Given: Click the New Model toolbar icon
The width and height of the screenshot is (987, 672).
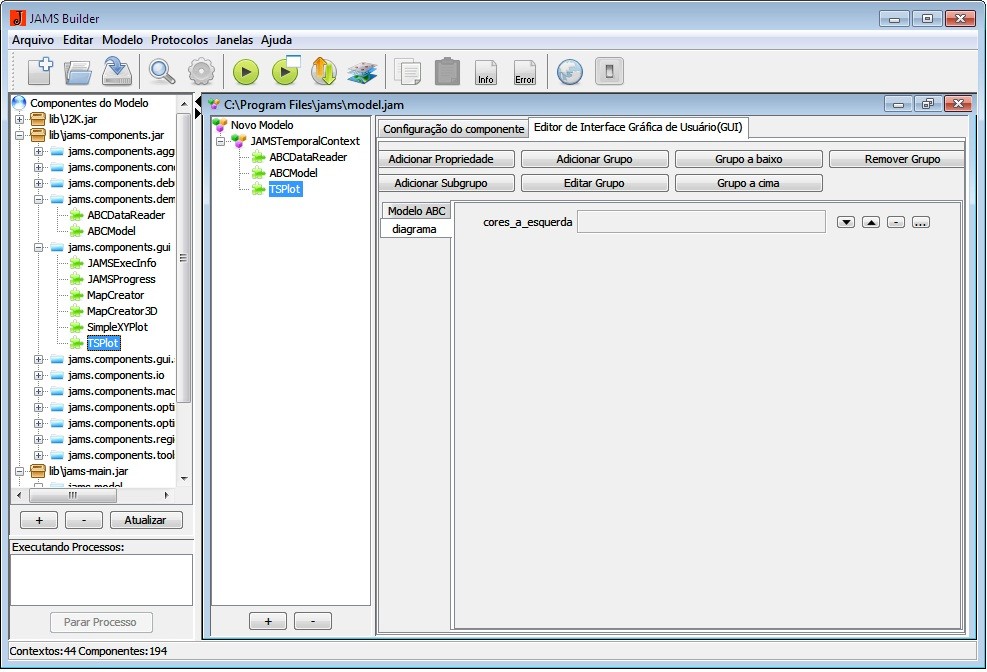Looking at the screenshot, I should (39, 71).
